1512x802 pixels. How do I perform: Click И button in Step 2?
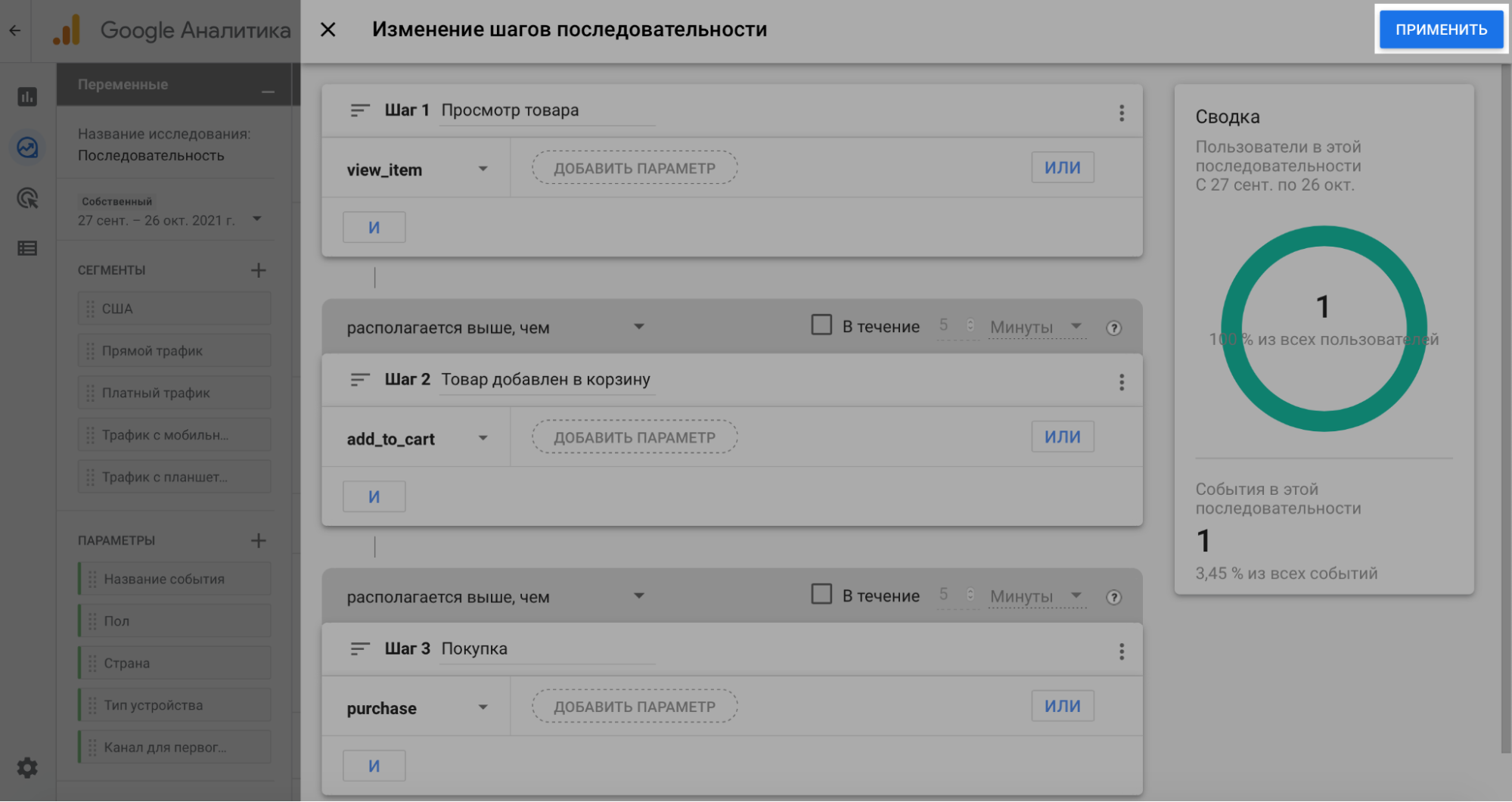tap(374, 496)
